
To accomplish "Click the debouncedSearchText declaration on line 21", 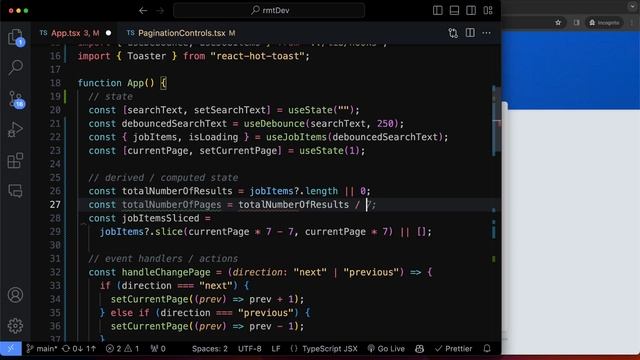I will pyautogui.click(x=174, y=124).
